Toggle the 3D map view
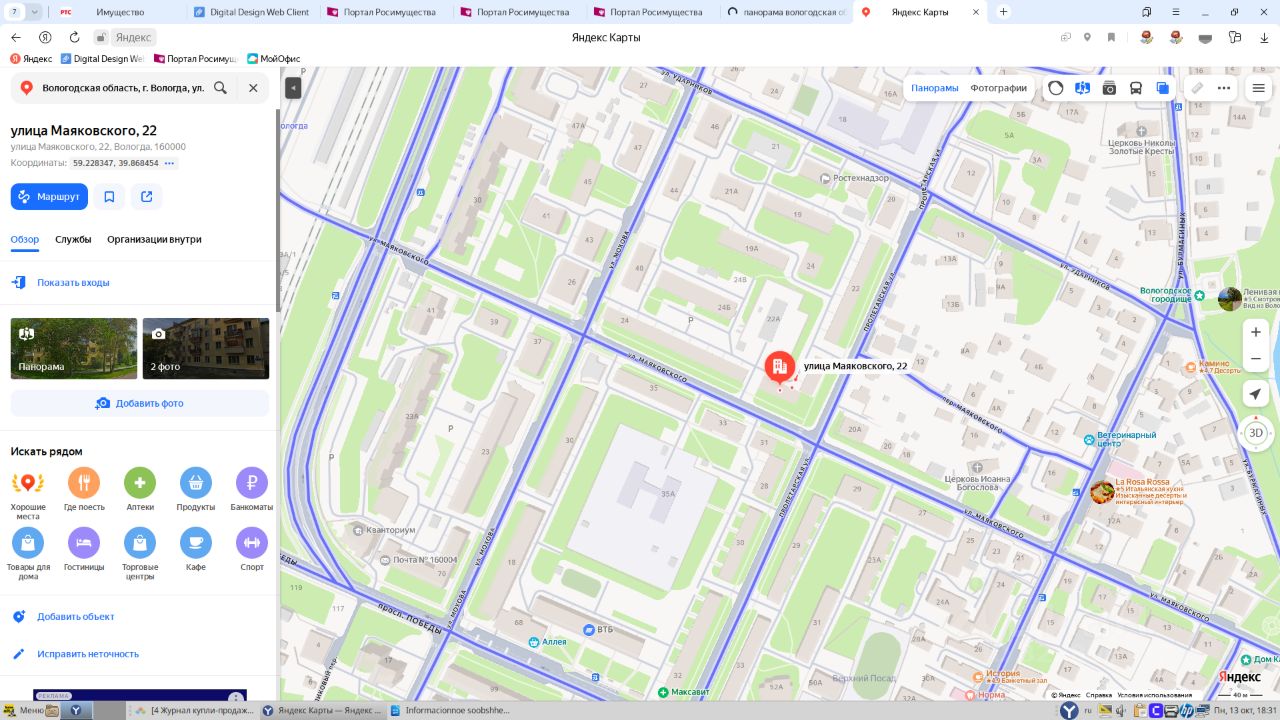 click(1256, 433)
